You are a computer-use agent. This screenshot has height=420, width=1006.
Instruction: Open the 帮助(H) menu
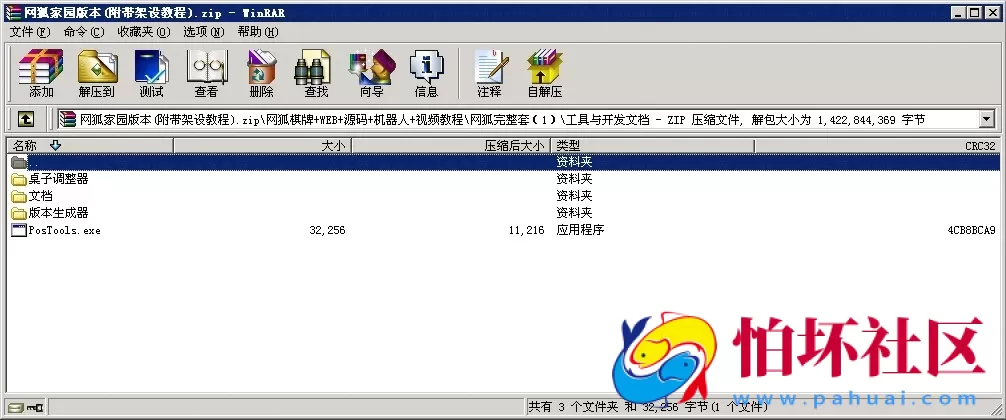[258, 31]
